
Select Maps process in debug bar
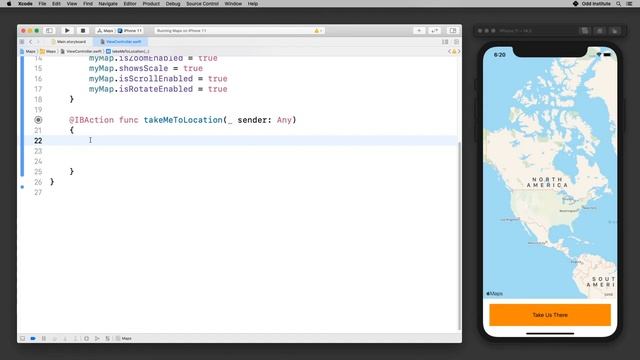coord(124,338)
